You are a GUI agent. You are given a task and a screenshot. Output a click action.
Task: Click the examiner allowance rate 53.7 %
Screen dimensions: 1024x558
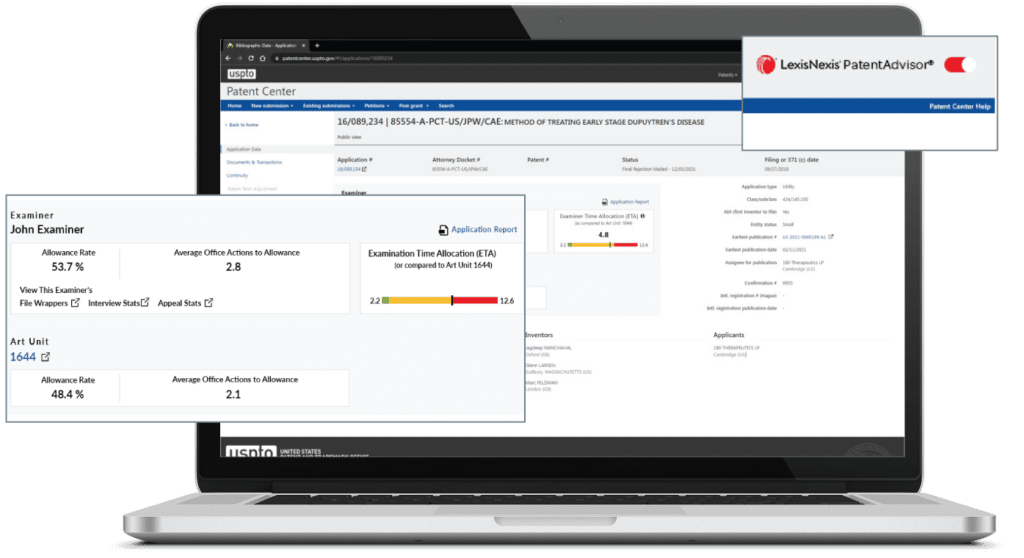pyautogui.click(x=68, y=267)
